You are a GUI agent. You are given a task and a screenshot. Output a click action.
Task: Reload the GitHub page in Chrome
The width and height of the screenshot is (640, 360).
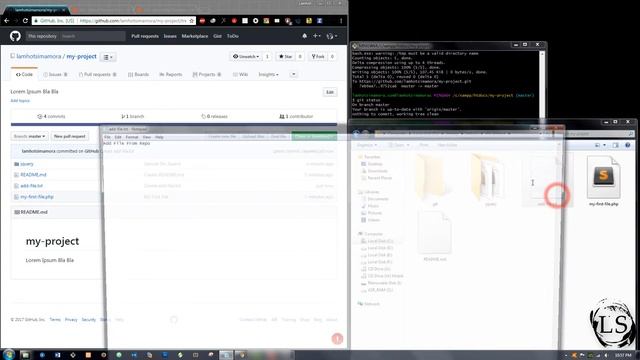click(25, 20)
